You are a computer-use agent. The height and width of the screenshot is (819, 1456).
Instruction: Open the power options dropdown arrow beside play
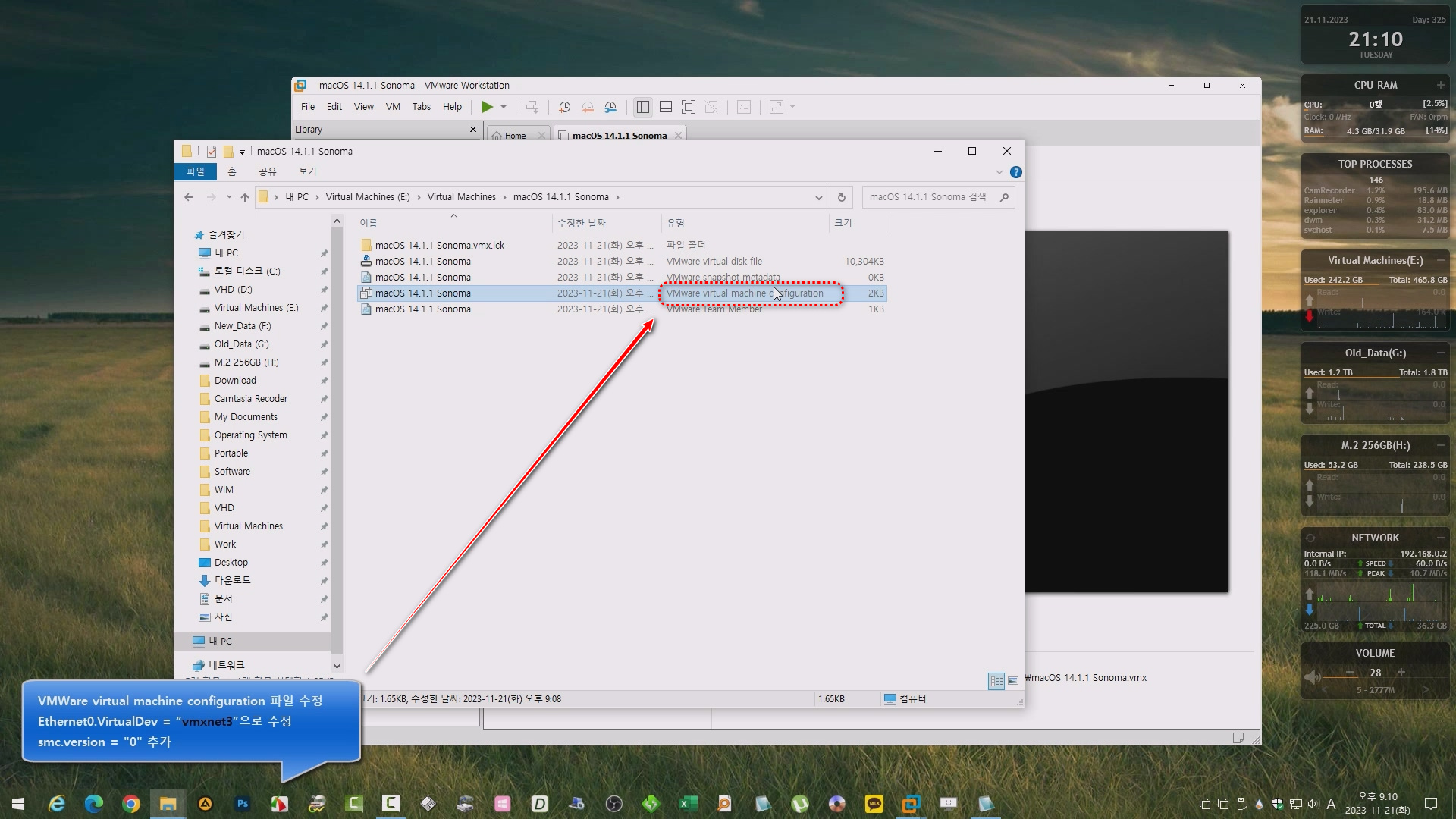tap(504, 107)
